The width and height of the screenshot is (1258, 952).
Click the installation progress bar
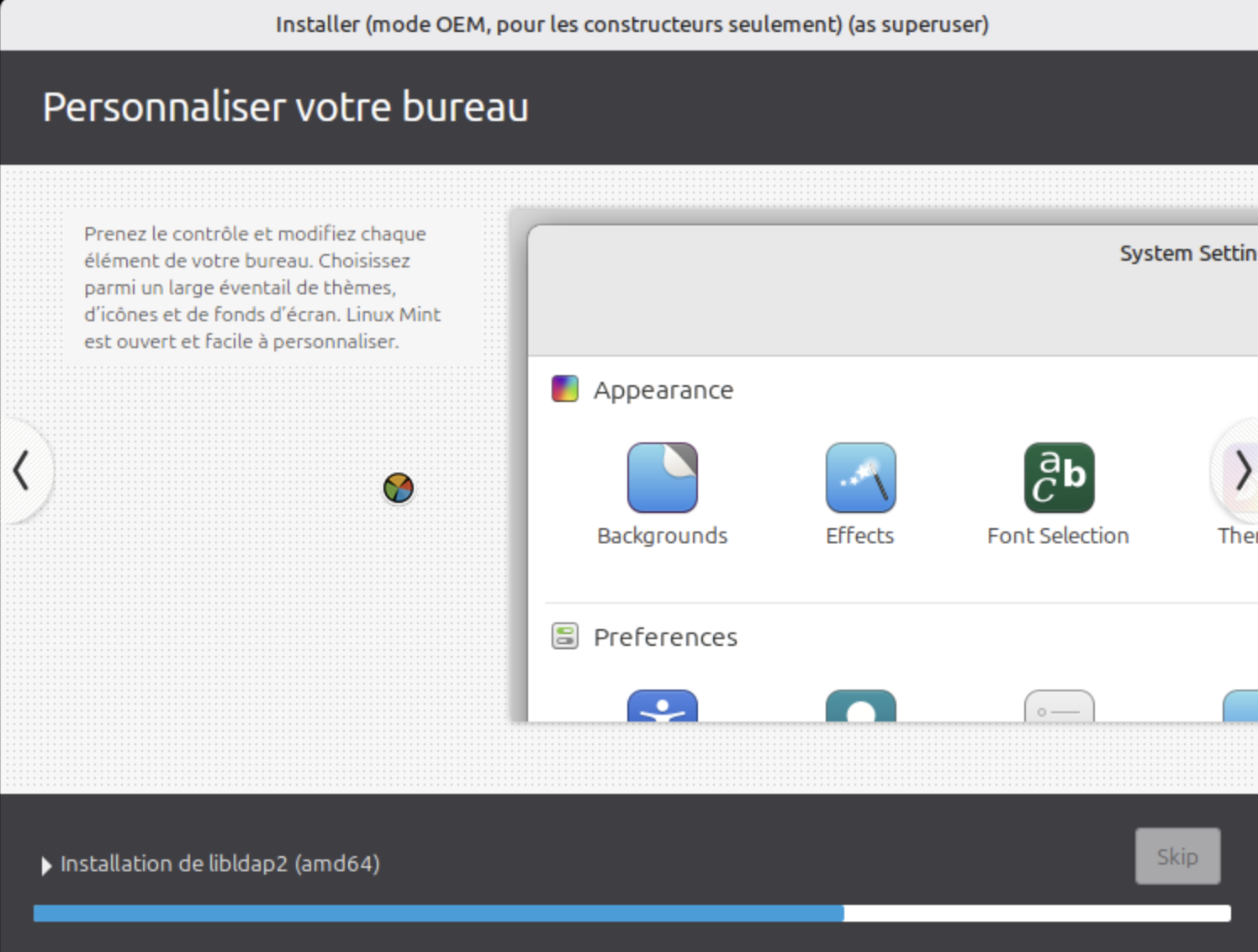pyautogui.click(x=632, y=913)
